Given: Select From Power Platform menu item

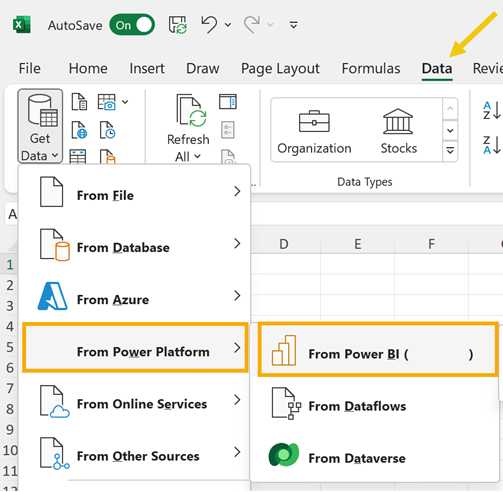Looking at the screenshot, I should point(135,347).
